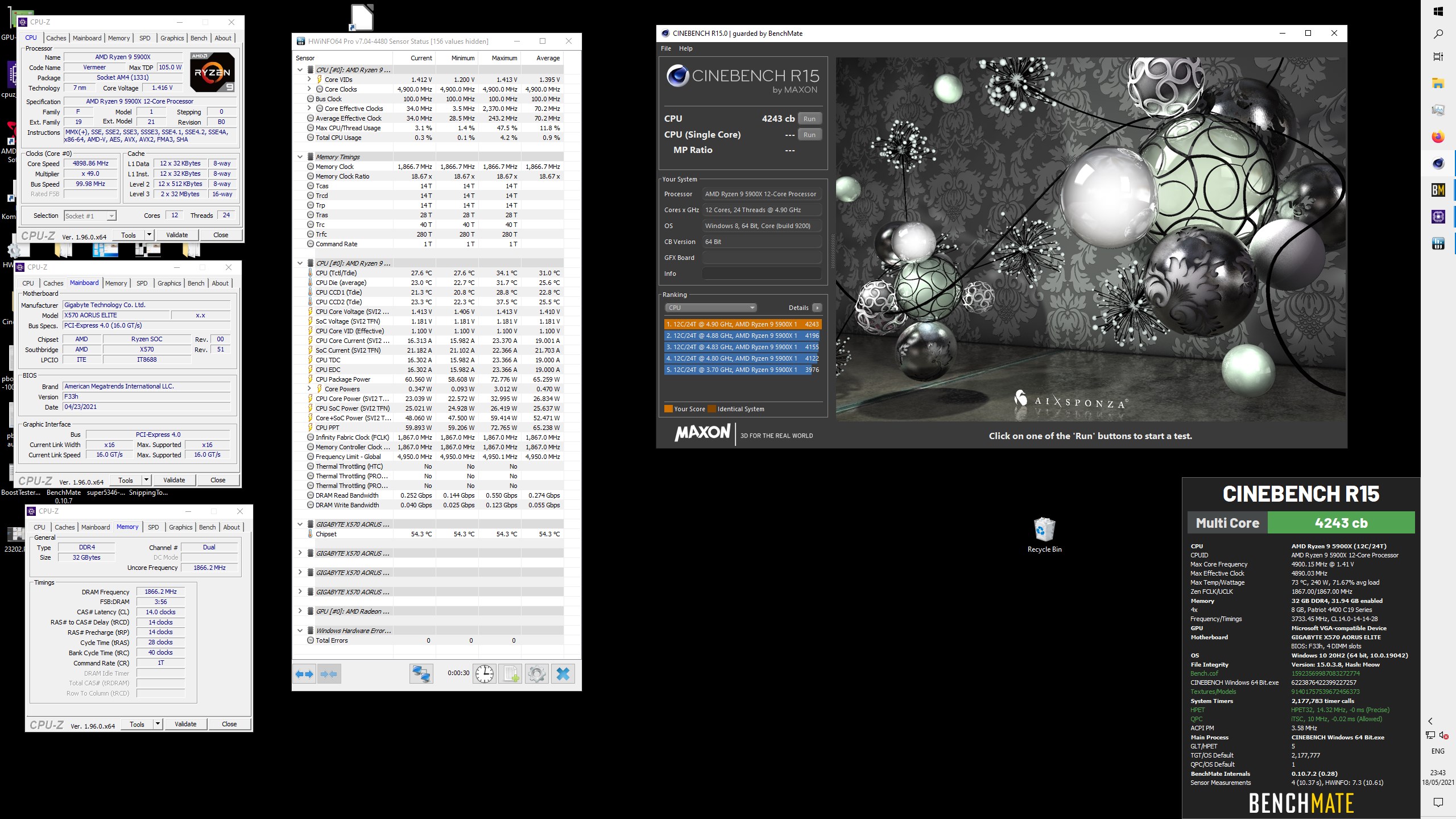Launch File Explorer from taskbar
Screen dimensions: 1456x819
point(1438,84)
